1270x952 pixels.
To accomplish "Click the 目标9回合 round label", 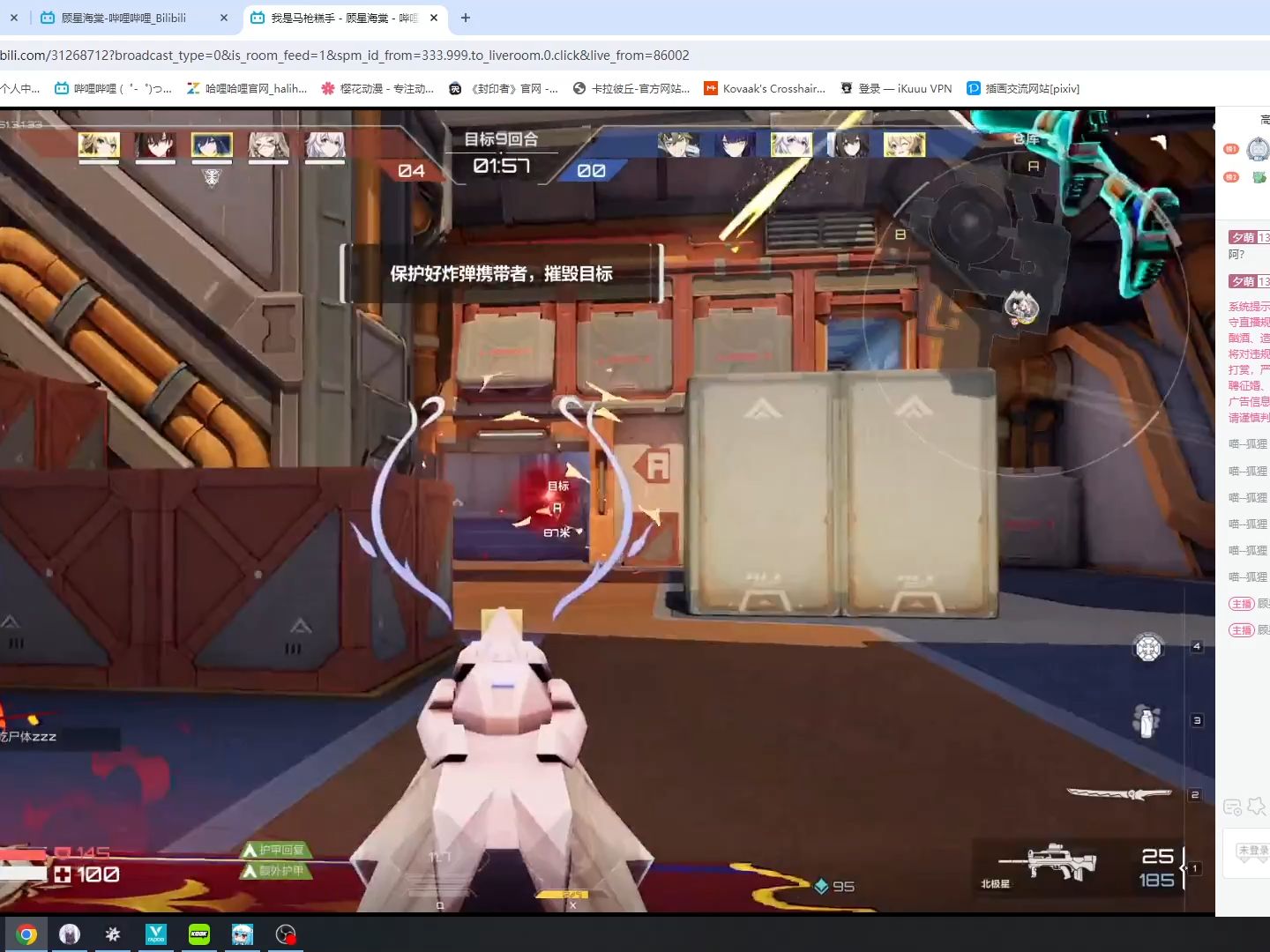I will click(x=501, y=139).
